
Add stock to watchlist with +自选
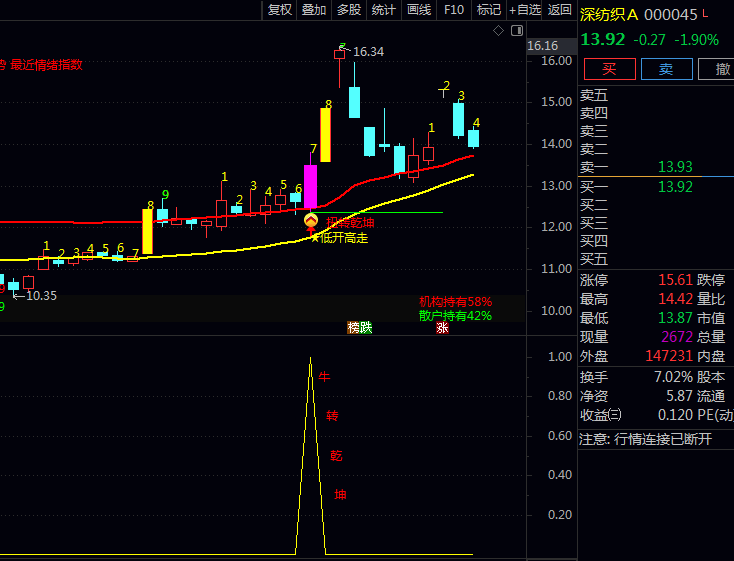point(525,10)
